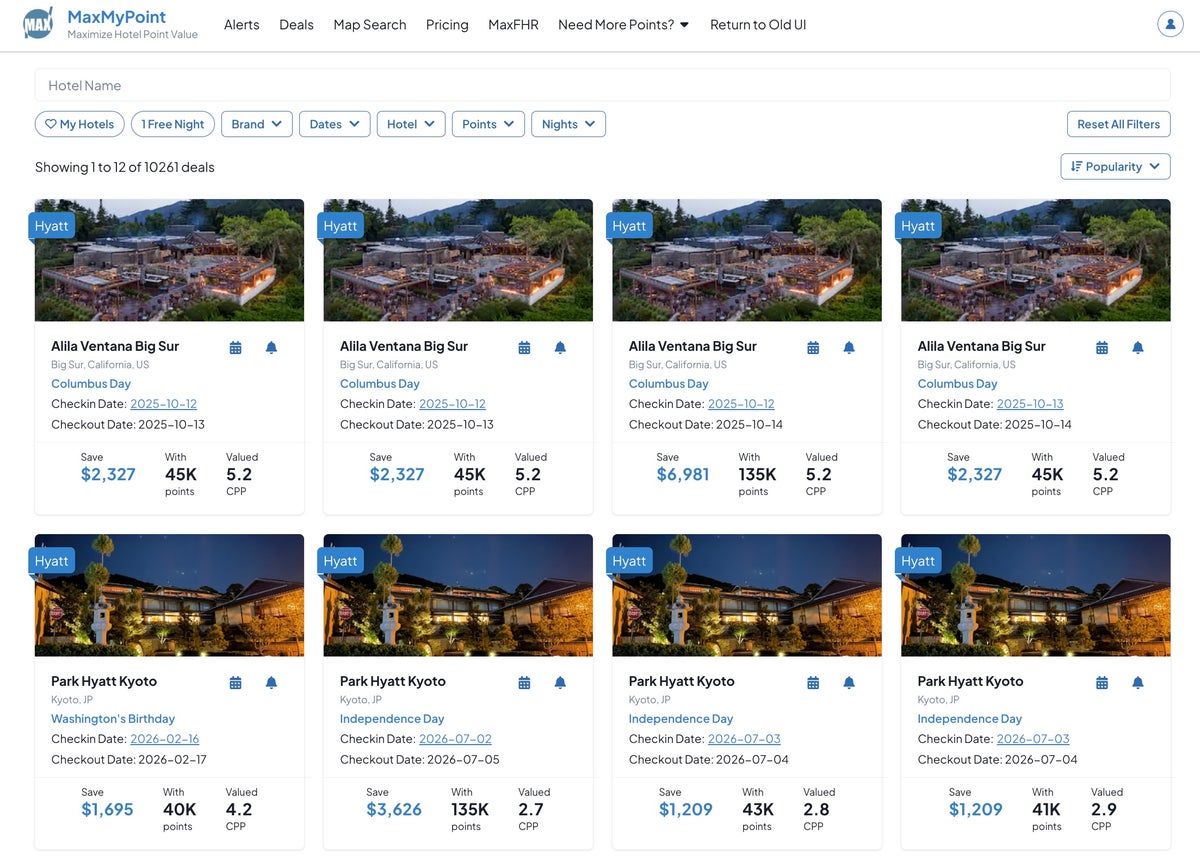Open the Dates filter dropdown

[x=334, y=124]
